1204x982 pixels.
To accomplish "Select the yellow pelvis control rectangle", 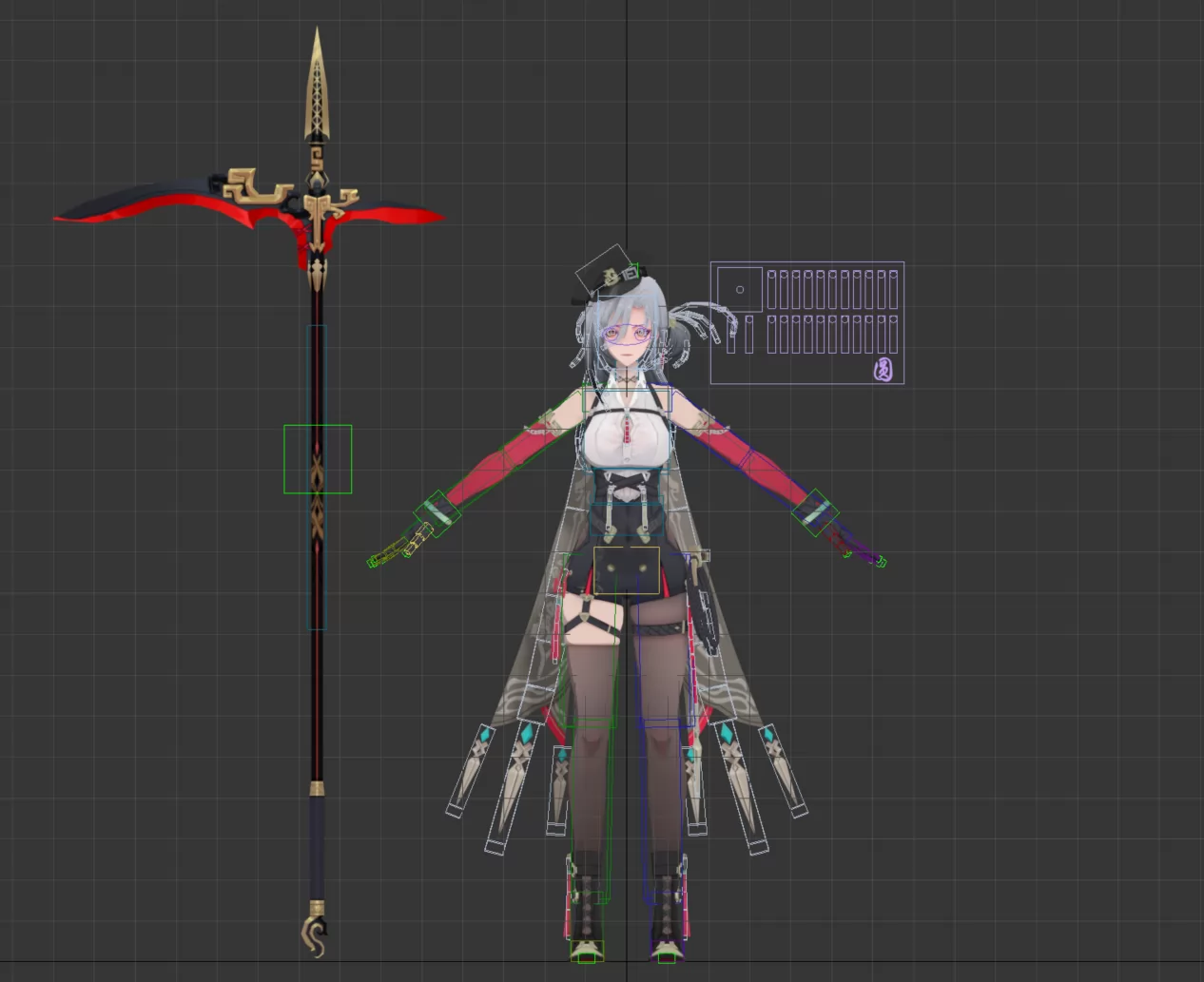I will [x=626, y=570].
